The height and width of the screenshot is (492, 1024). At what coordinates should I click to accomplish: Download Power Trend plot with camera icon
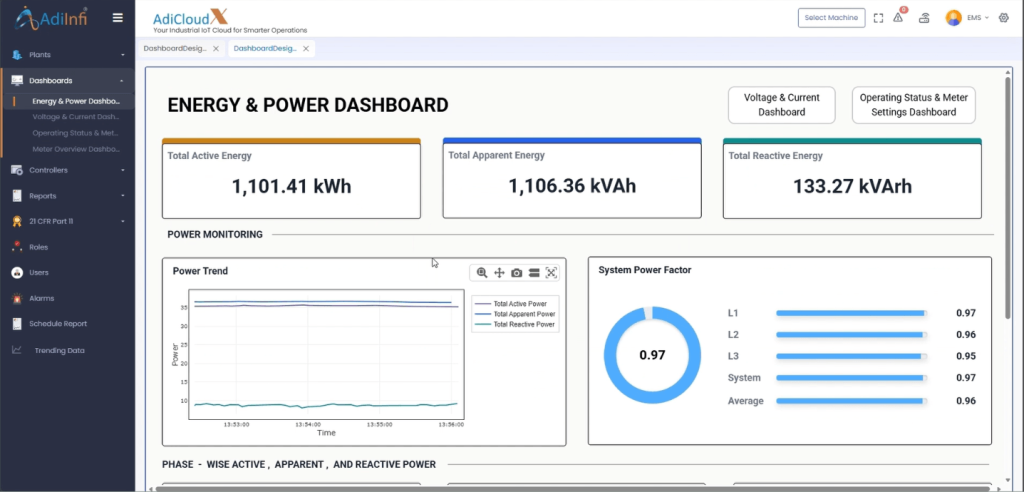click(517, 273)
